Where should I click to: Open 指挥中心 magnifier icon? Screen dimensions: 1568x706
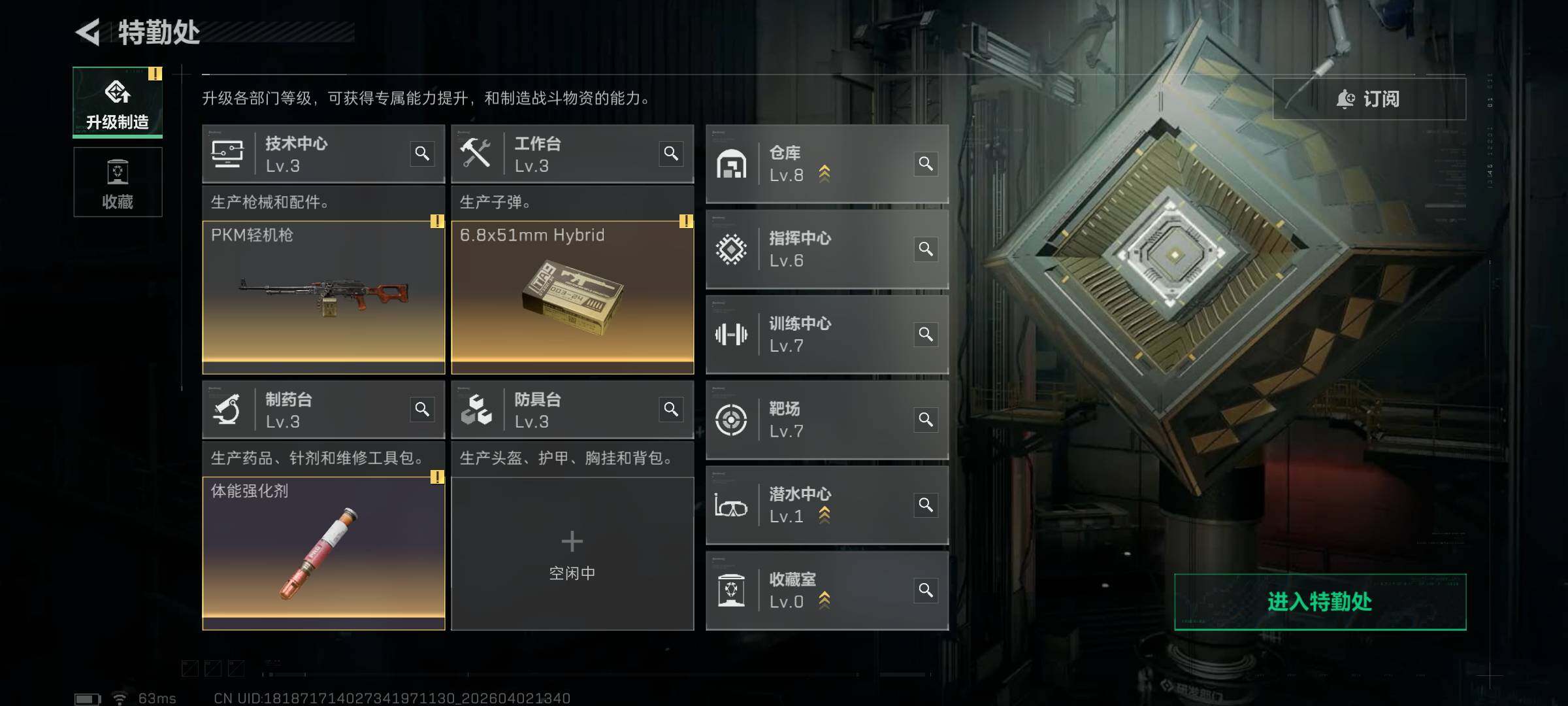(x=926, y=249)
